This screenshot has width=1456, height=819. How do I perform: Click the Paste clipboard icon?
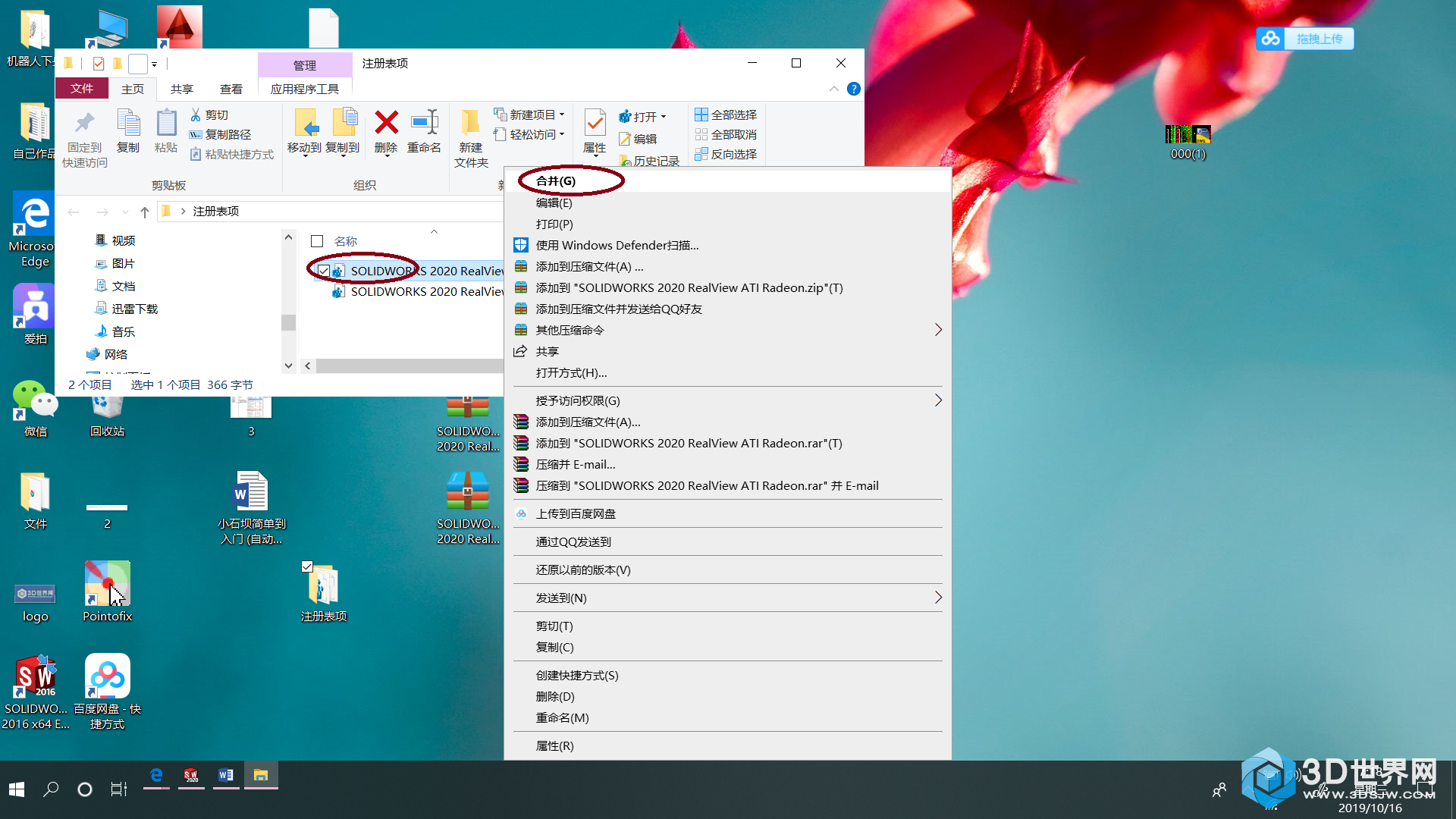(166, 123)
